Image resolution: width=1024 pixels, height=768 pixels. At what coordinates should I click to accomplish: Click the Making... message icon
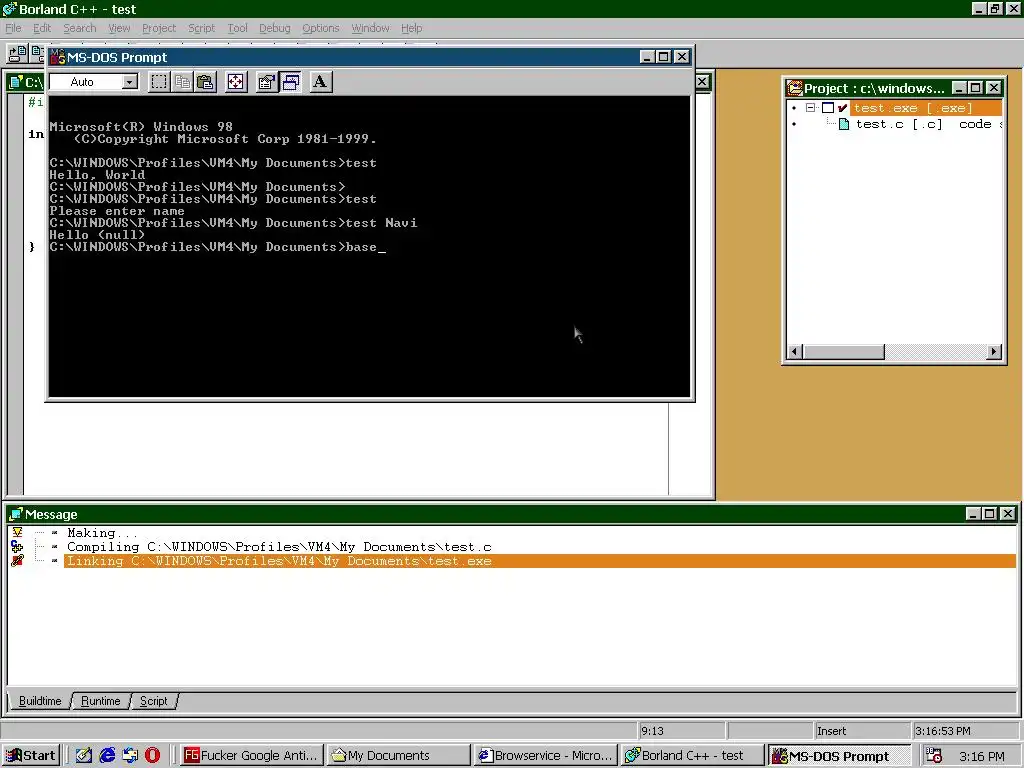17,532
